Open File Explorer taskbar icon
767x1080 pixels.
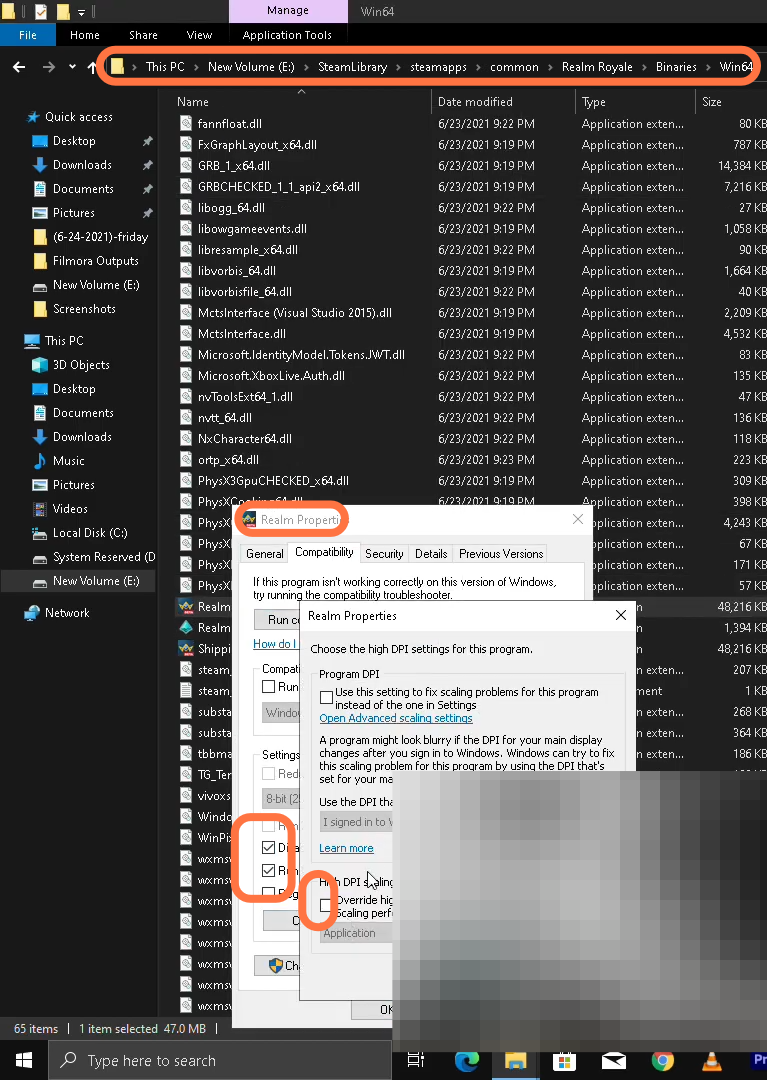point(515,1061)
